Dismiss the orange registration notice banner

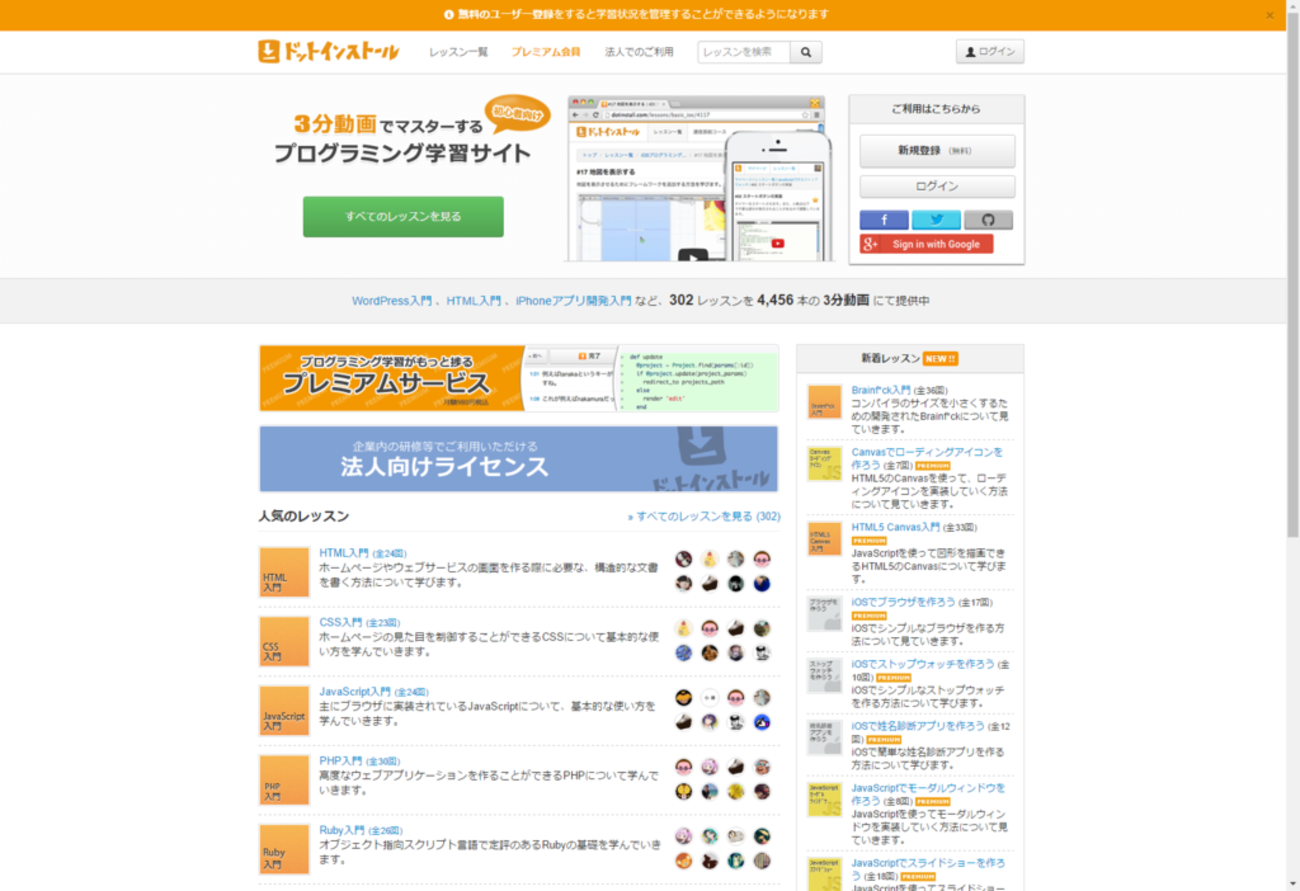click(1270, 15)
